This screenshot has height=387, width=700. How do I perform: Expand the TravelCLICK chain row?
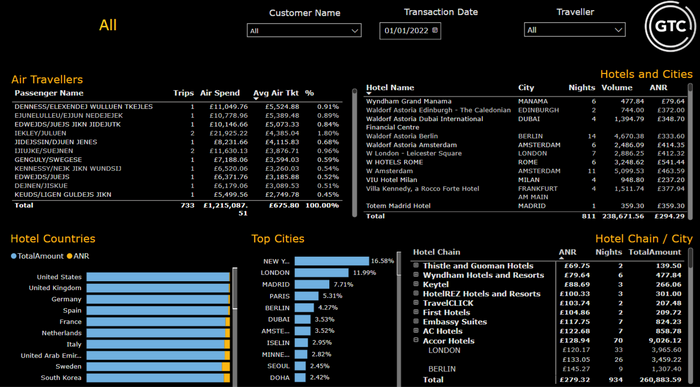pos(416,303)
